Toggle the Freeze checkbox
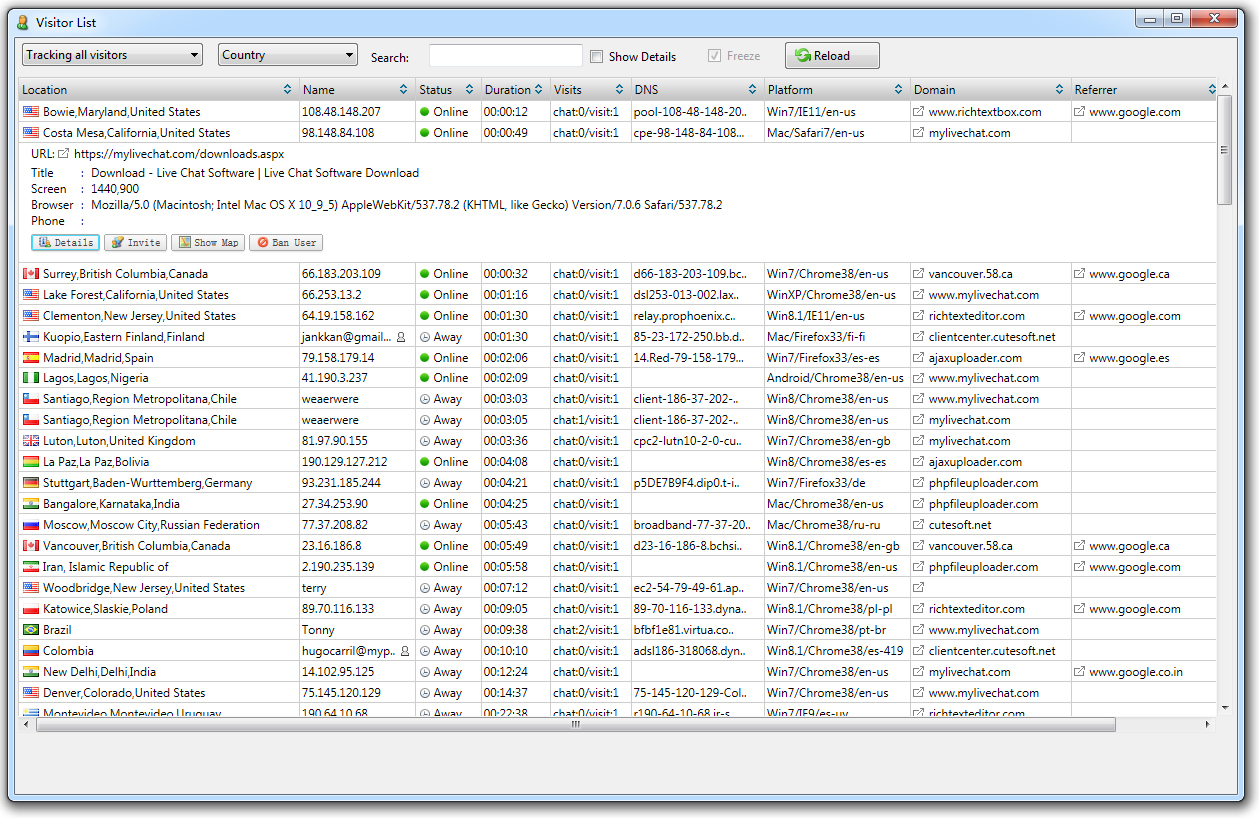Screen dimensions: 1259x818 [x=714, y=56]
